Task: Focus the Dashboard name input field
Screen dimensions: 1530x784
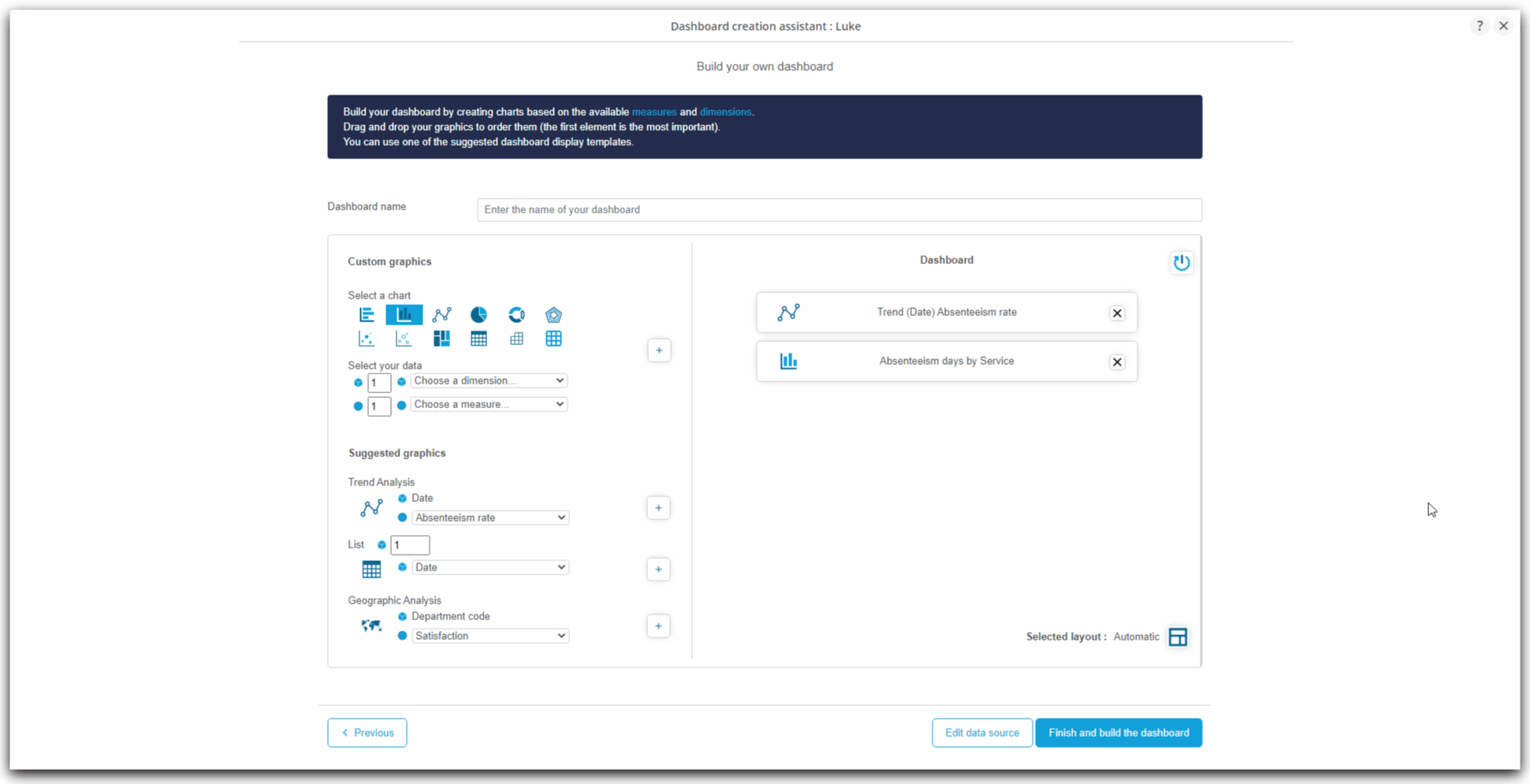Action: (839, 210)
